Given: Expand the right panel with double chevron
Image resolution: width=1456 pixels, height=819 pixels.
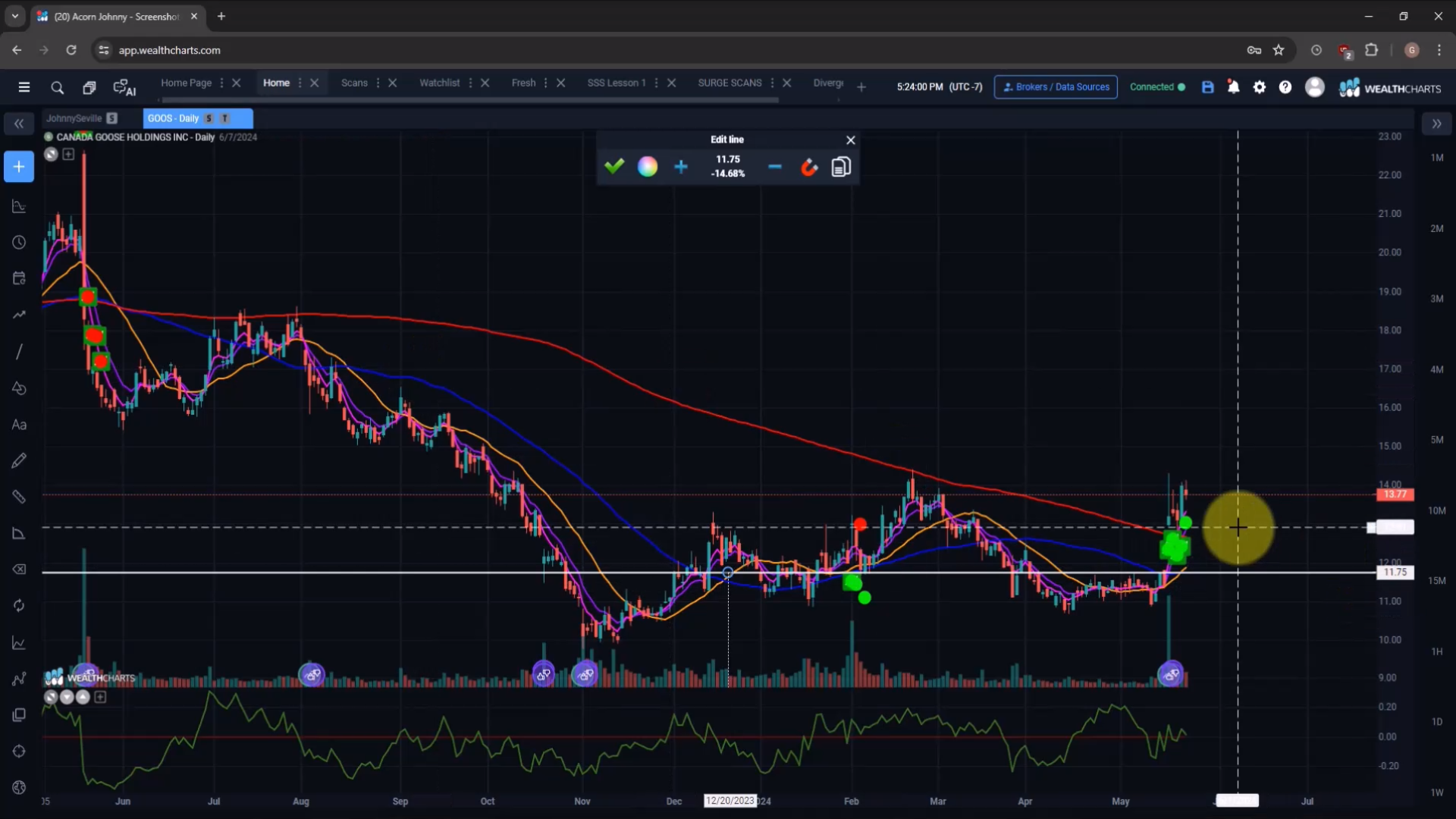Looking at the screenshot, I should coord(1436,124).
